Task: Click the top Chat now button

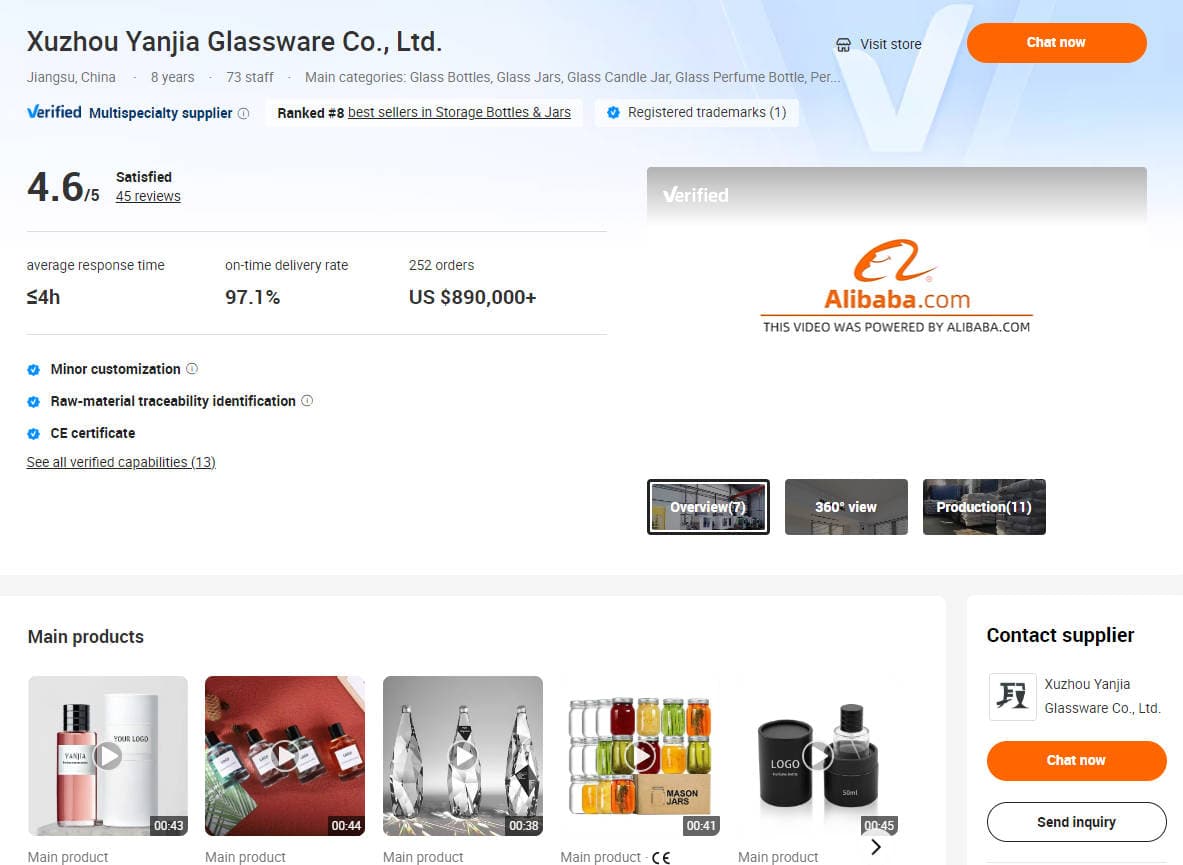Action: pos(1057,43)
